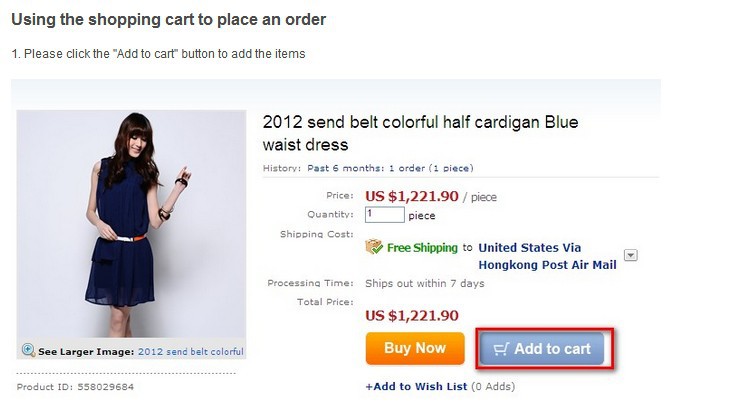Image resolution: width=749 pixels, height=413 pixels.
Task: Click the Product ID 558029684 text
Action: pos(75,386)
